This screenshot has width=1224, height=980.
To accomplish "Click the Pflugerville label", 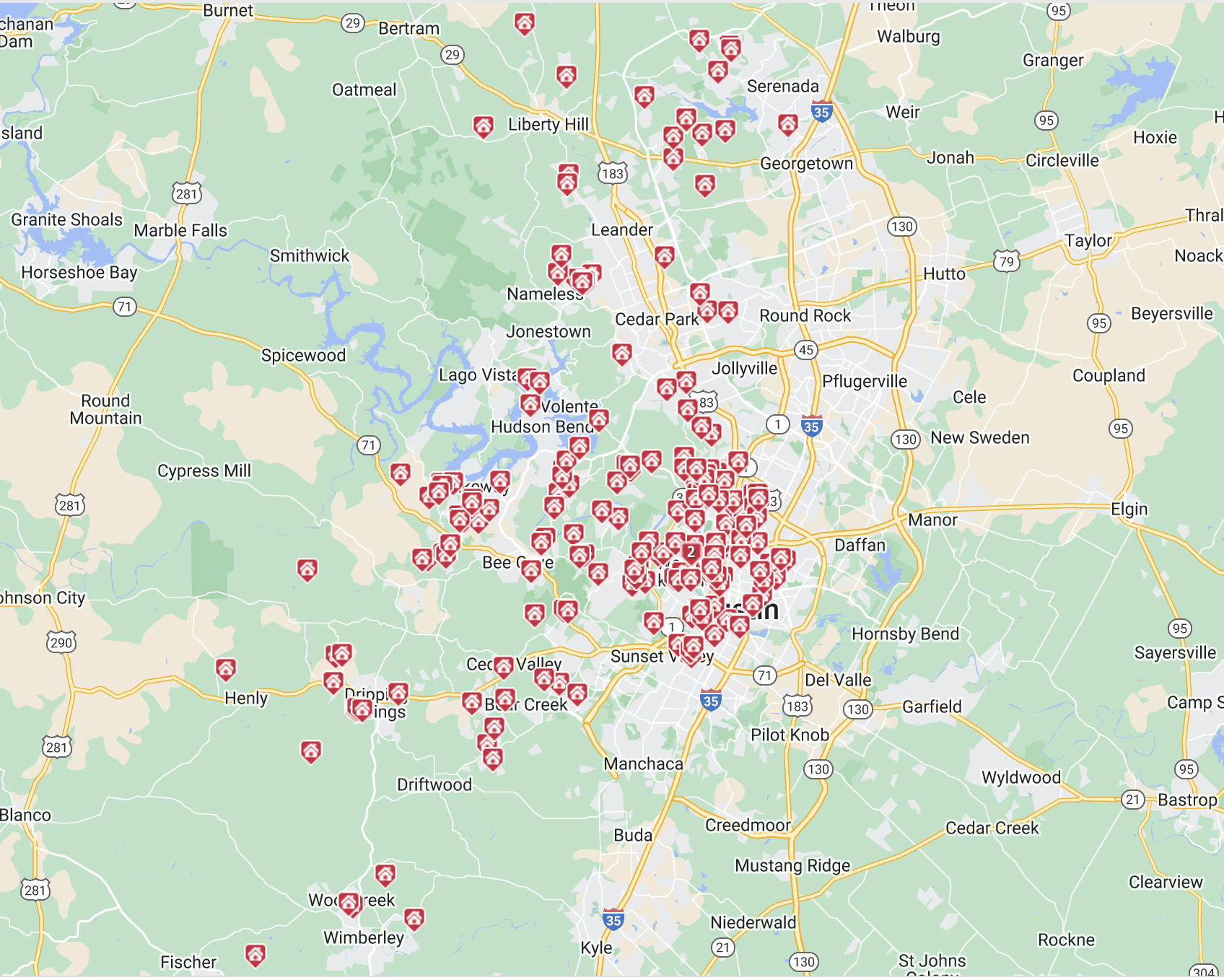I will pyautogui.click(x=865, y=382).
